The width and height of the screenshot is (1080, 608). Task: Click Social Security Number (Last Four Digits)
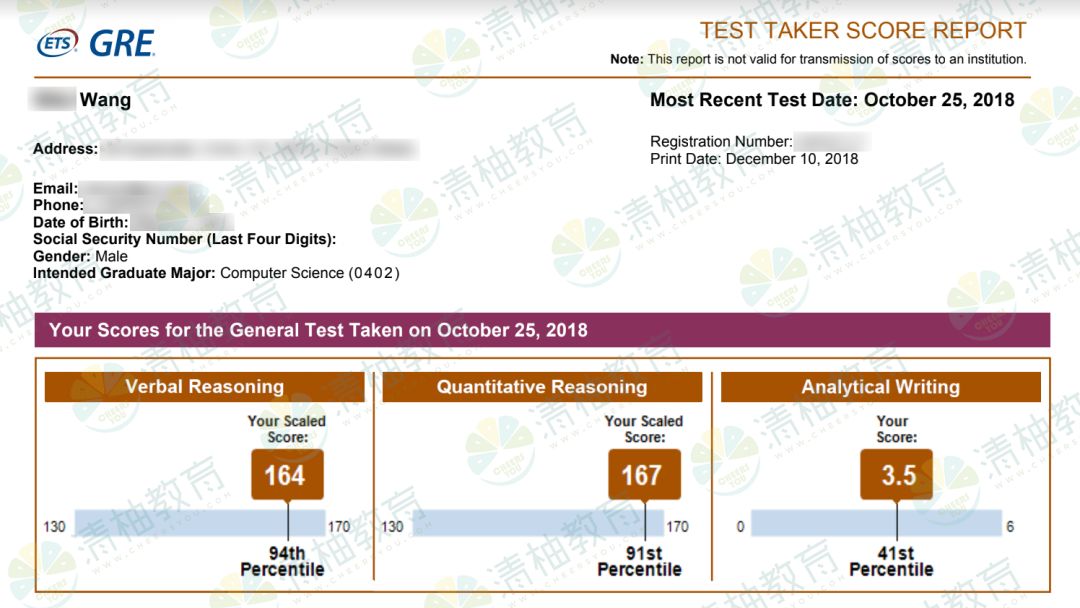point(185,239)
